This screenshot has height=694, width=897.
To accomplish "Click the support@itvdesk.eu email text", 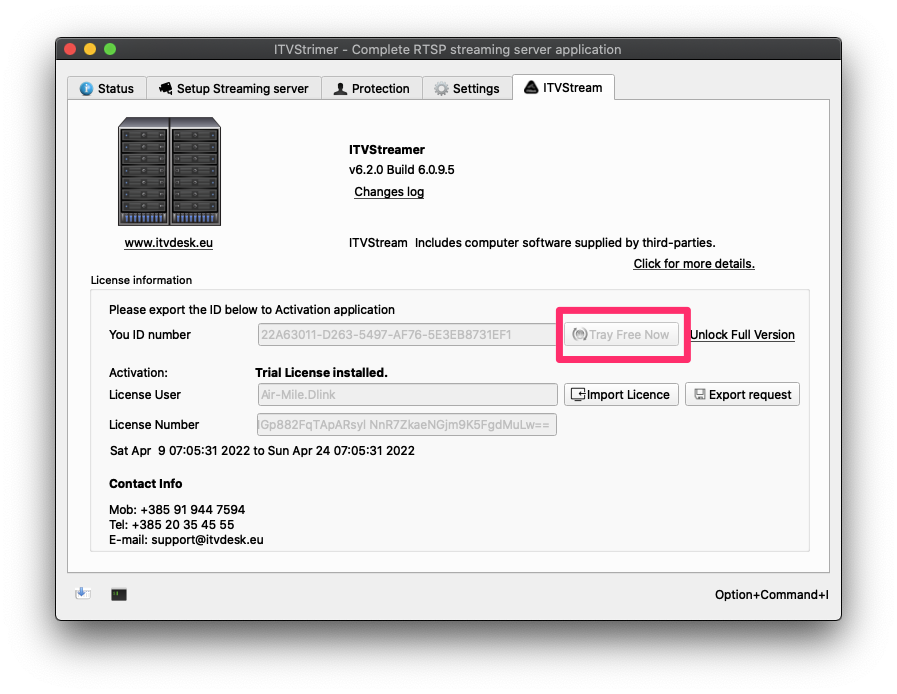I will 207,540.
